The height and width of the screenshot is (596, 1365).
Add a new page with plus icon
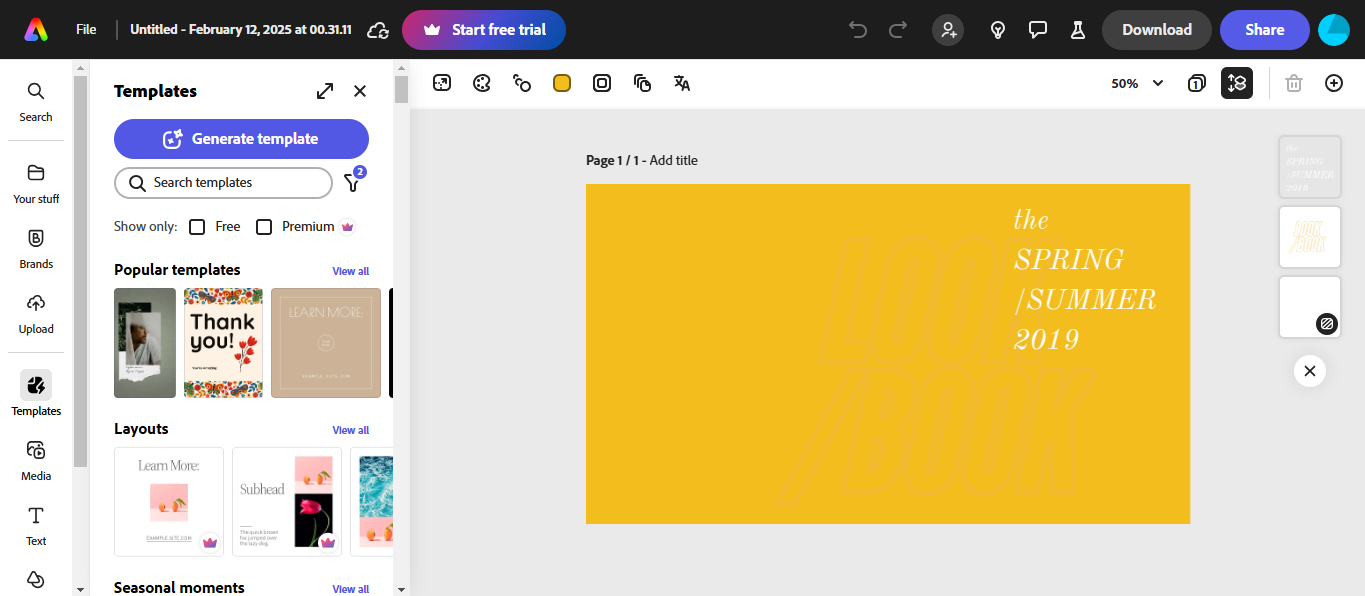pyautogui.click(x=1334, y=83)
